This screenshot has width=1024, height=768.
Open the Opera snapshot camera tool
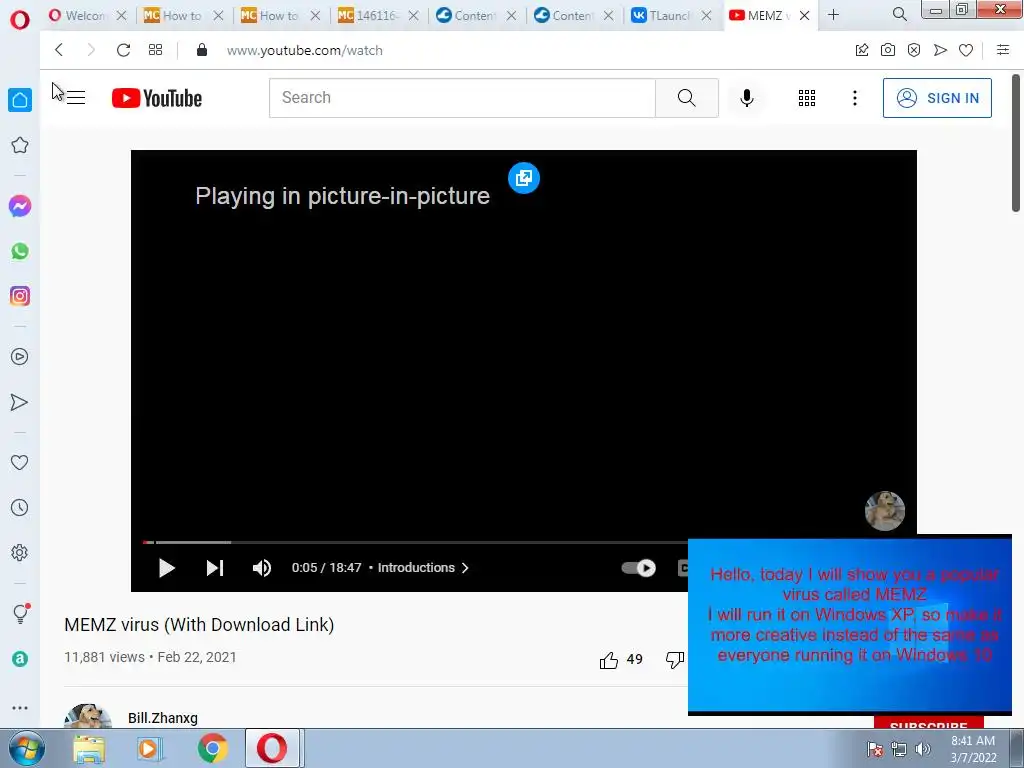(x=888, y=50)
